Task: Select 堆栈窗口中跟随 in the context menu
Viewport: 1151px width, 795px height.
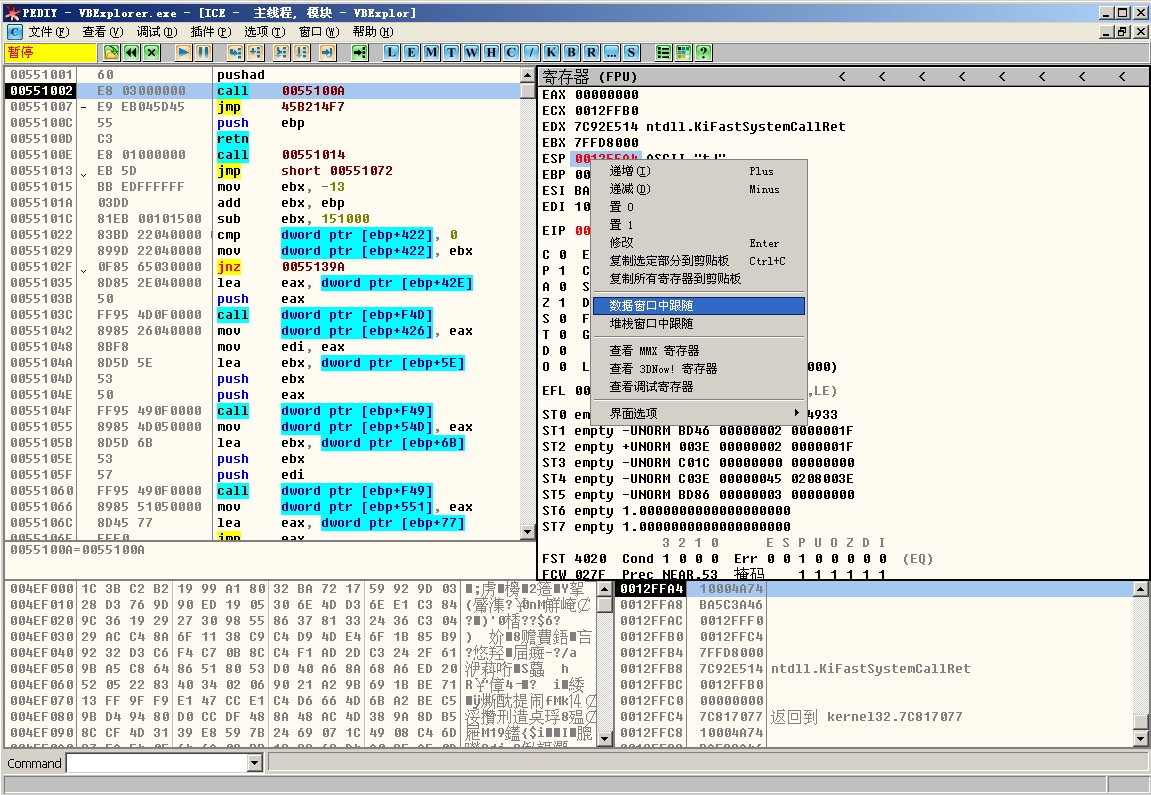Action: [x=699, y=324]
